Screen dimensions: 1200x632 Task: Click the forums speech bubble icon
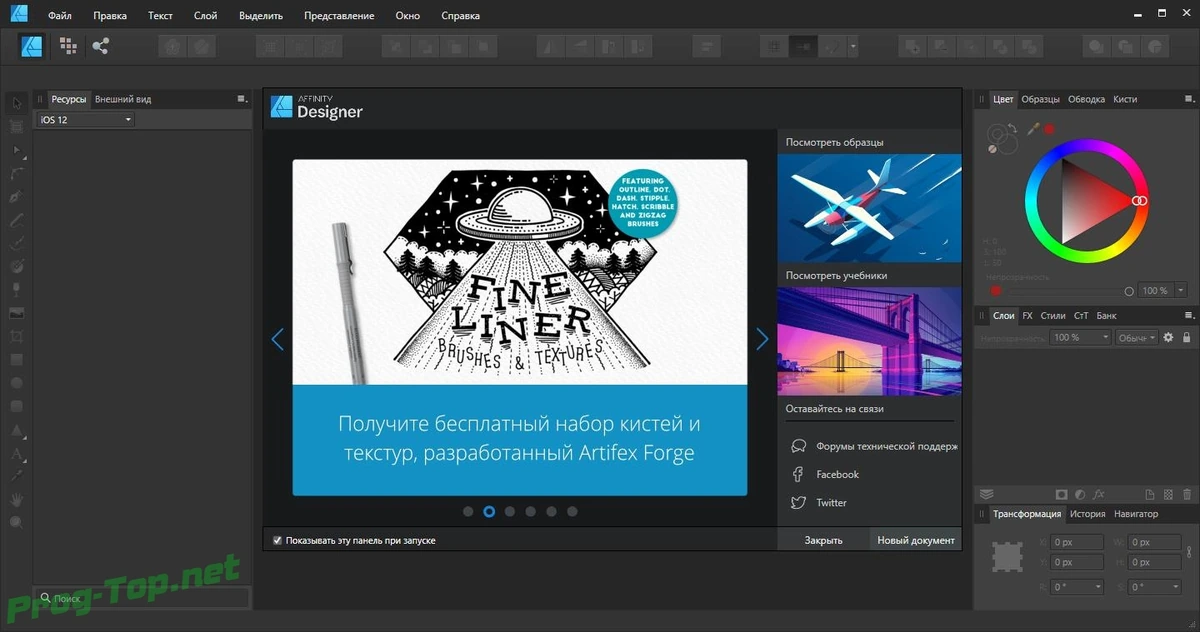click(x=798, y=446)
